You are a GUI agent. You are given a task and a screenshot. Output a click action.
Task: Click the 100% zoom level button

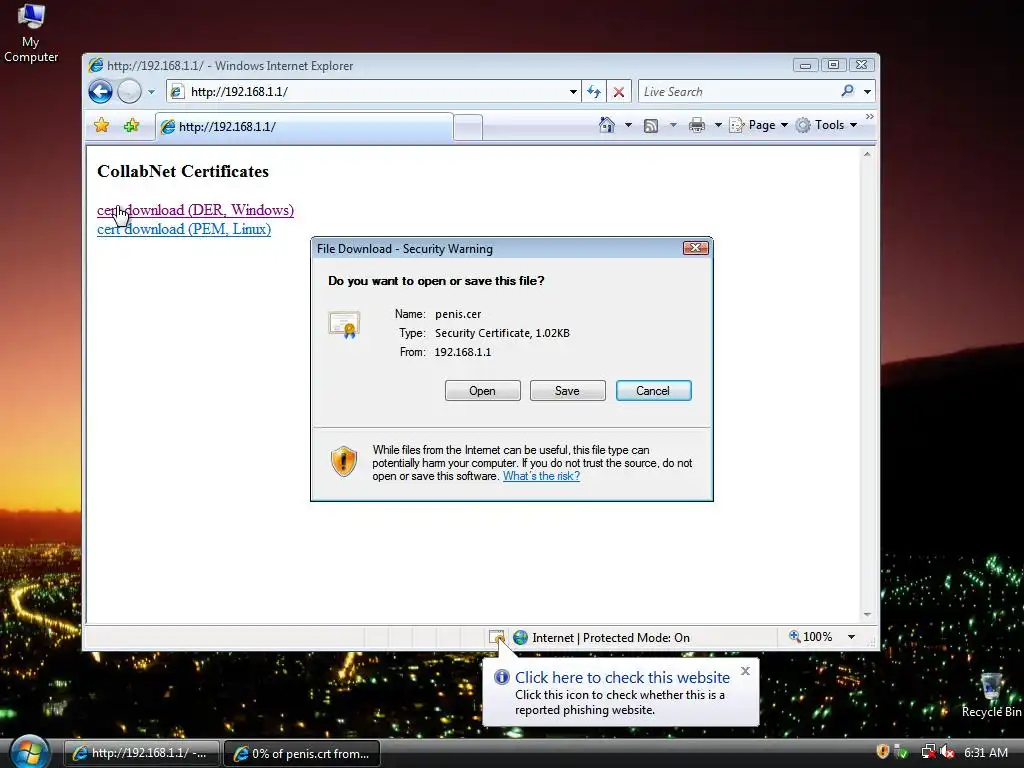(x=810, y=637)
